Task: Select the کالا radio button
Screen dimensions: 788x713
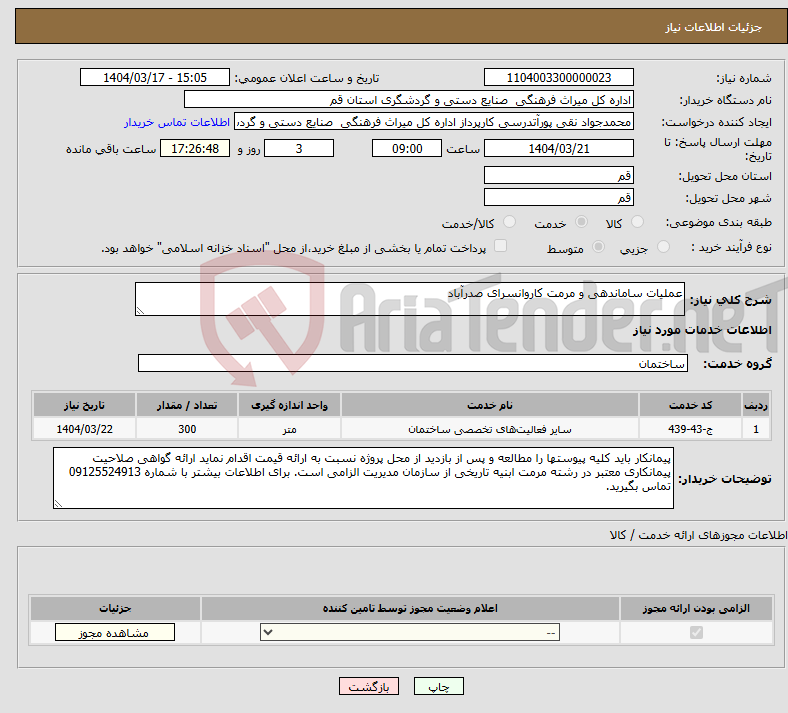Action: pos(637,222)
